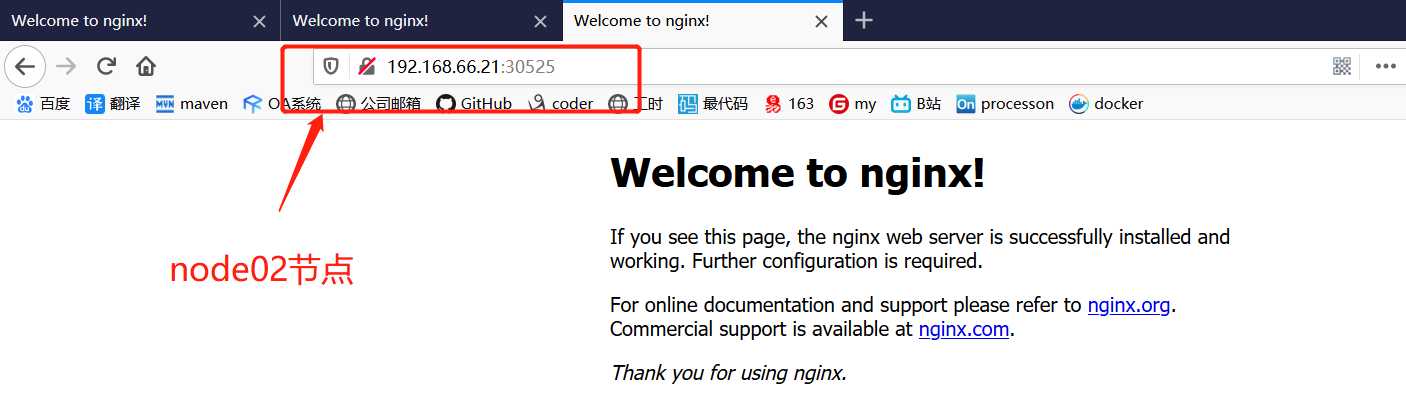The width and height of the screenshot is (1406, 398).
Task: Switch to the second Welcome to nginx tab
Action: point(422,21)
